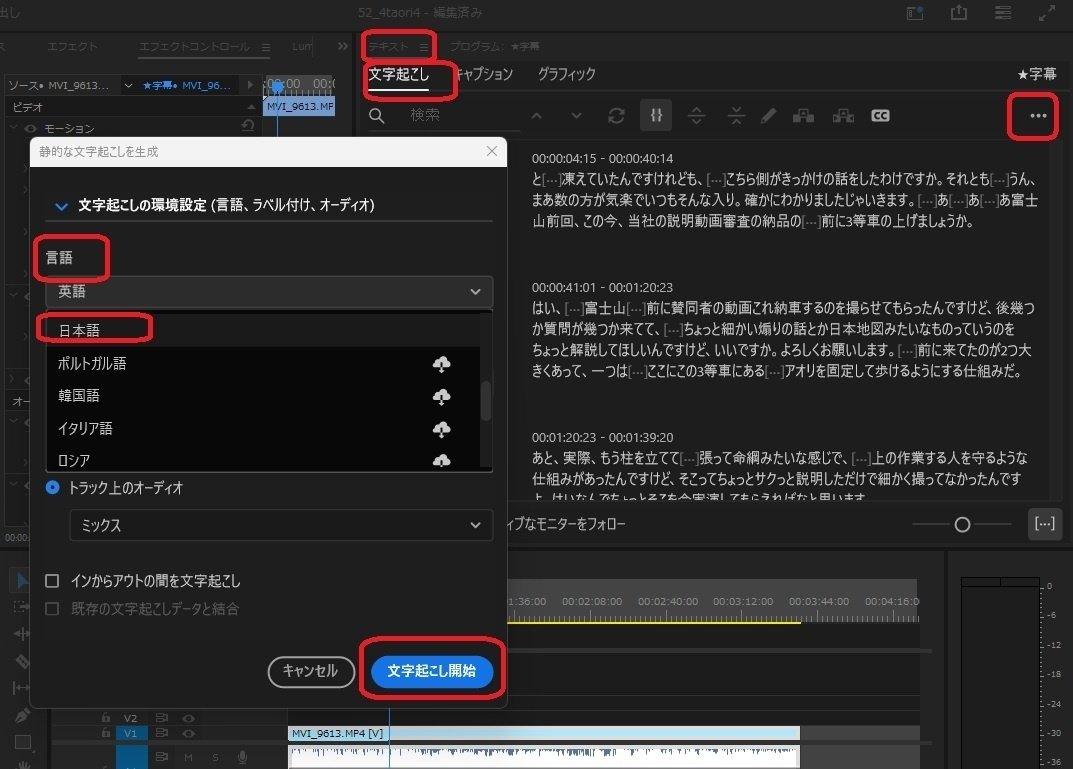
Task: Collapse the 文字起こしの環境設定 section chevron
Action: pyautogui.click(x=61, y=205)
